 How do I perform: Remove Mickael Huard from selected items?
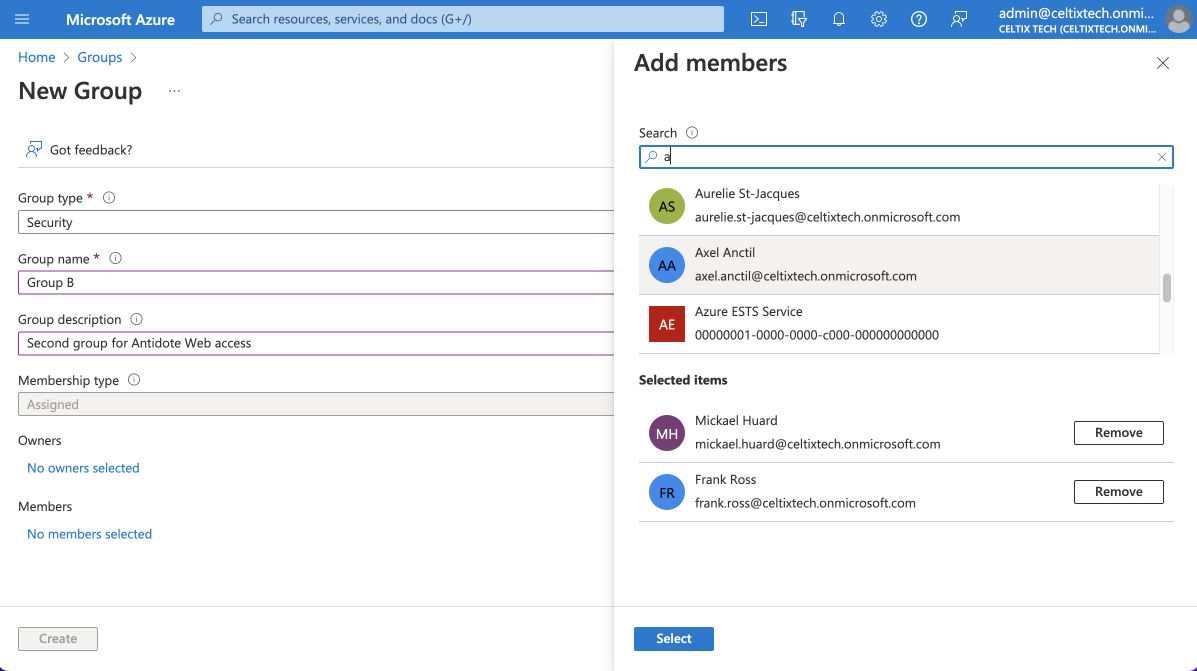coord(1118,433)
